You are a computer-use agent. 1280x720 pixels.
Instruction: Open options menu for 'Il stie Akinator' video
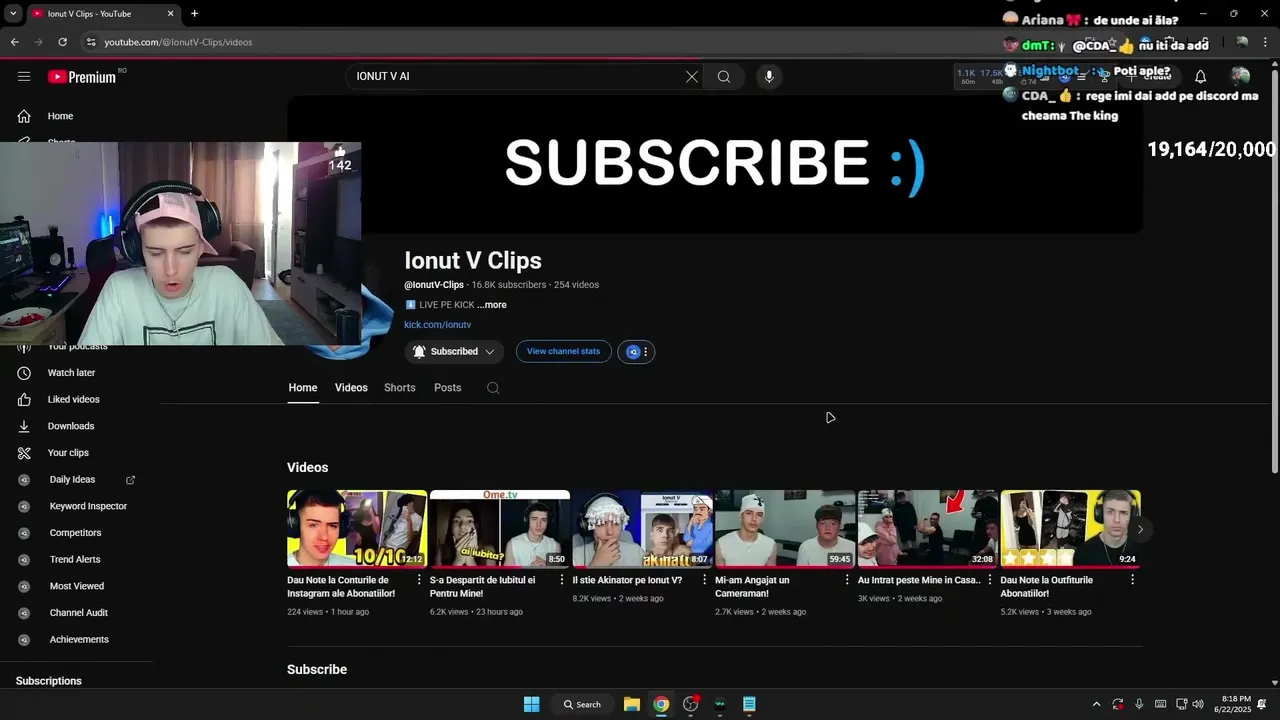click(705, 580)
